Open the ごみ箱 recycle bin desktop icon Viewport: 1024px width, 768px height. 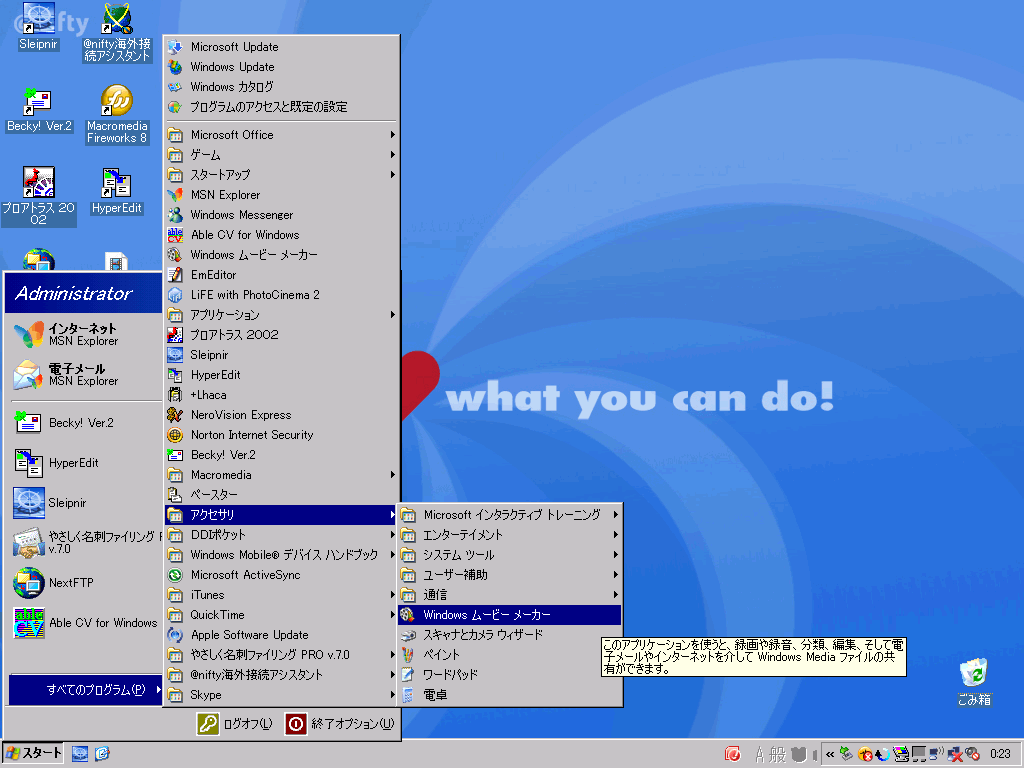coord(973,673)
